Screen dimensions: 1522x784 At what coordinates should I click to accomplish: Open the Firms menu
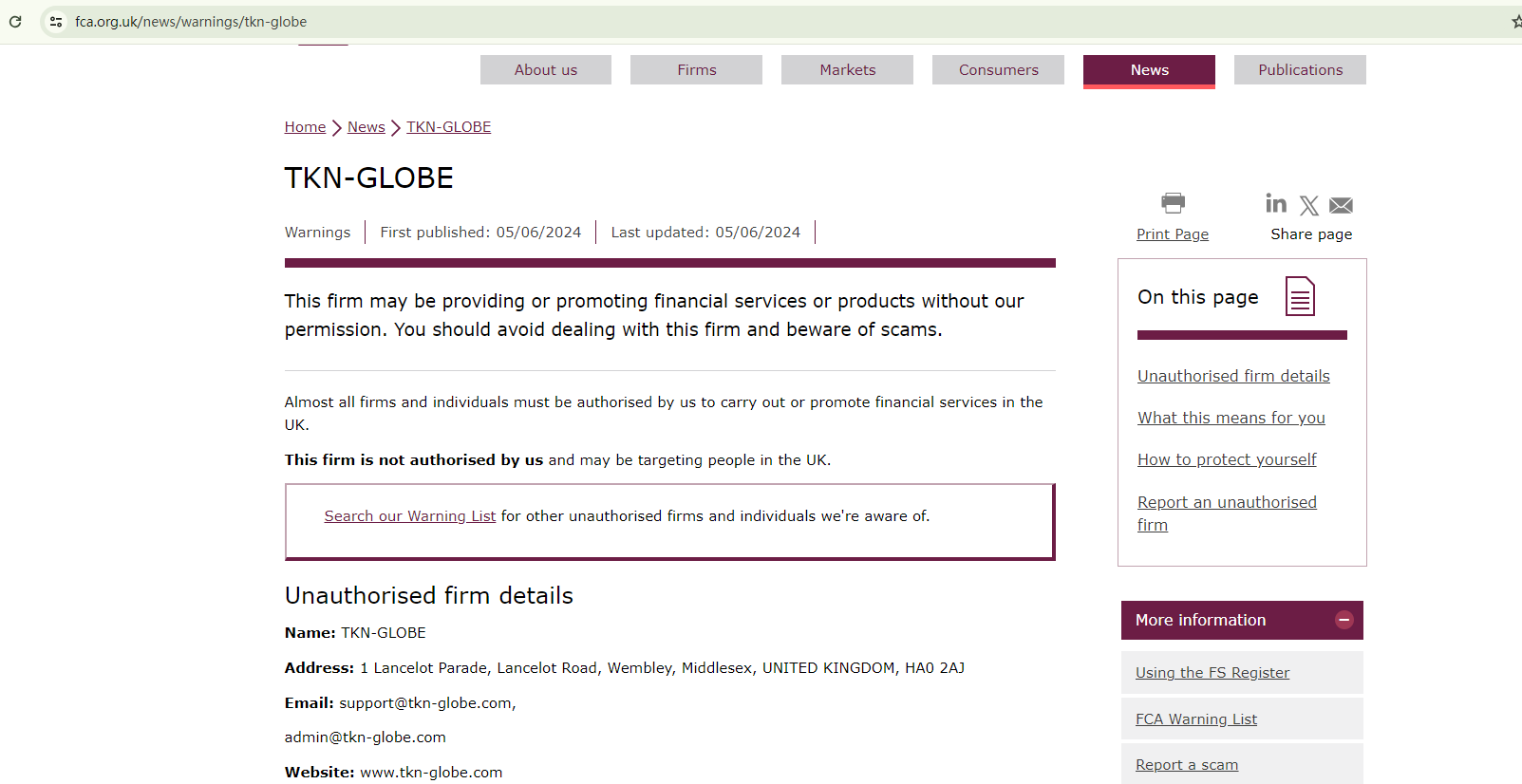tap(696, 70)
